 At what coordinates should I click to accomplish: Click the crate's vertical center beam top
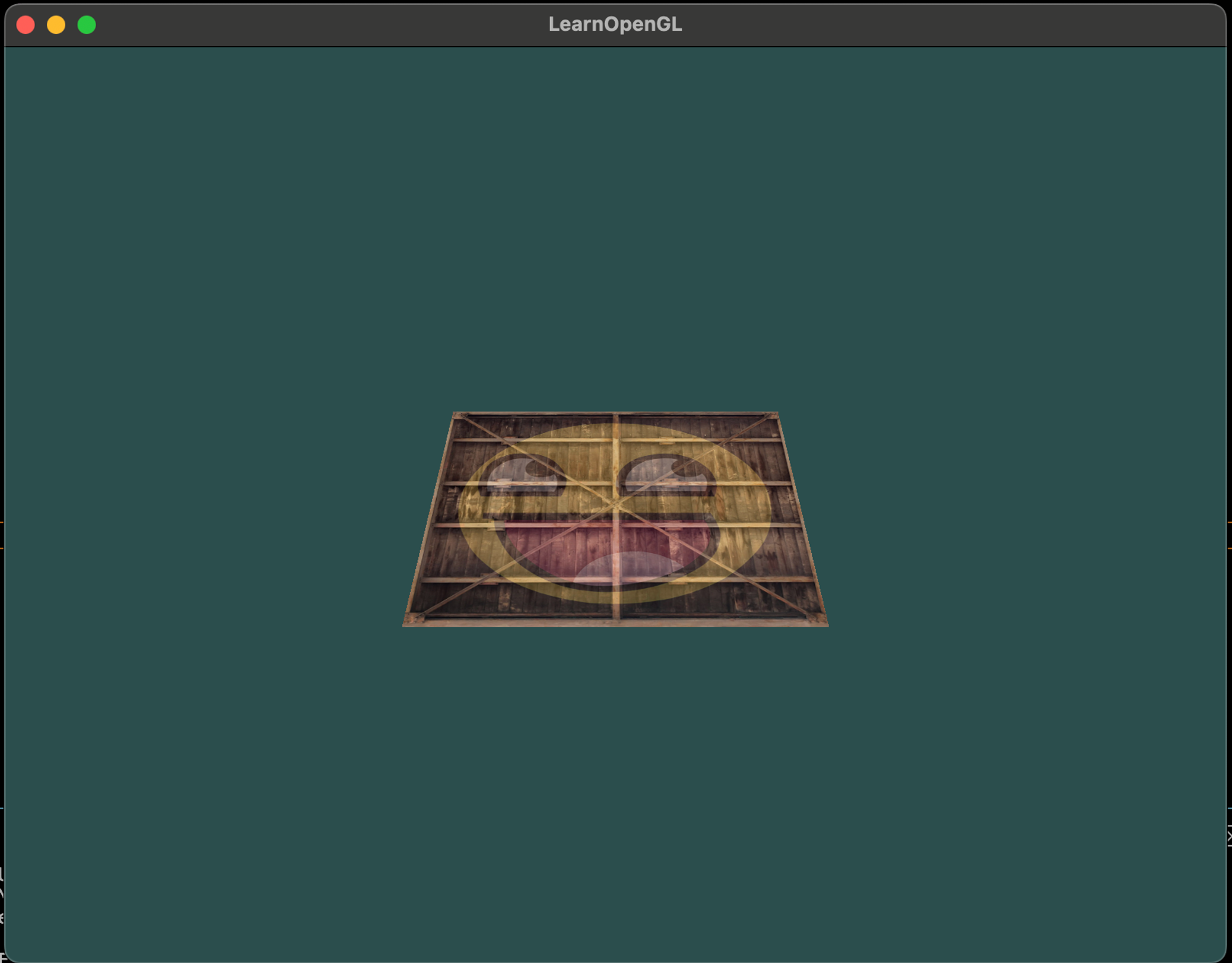[x=615, y=419]
